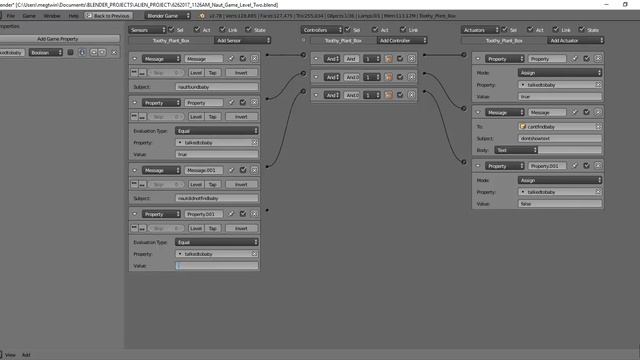Open the Window menu
Viewport: 640px width, 360px height.
52,16
